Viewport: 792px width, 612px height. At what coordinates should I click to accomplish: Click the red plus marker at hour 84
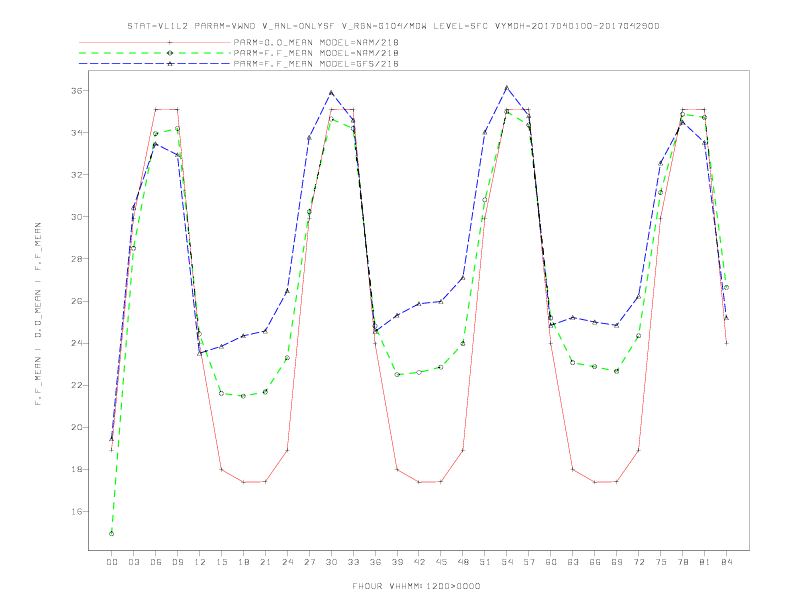coord(726,343)
